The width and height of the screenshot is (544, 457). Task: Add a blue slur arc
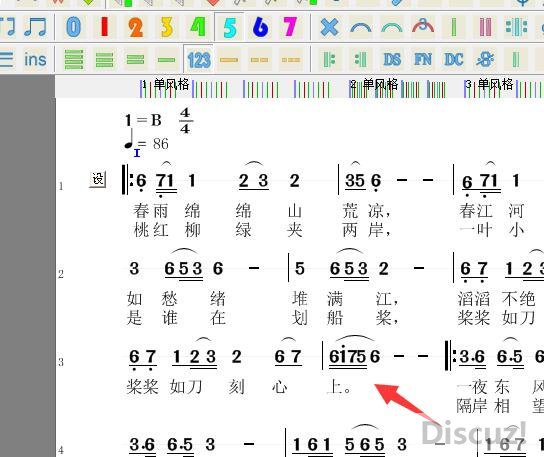pos(360,27)
